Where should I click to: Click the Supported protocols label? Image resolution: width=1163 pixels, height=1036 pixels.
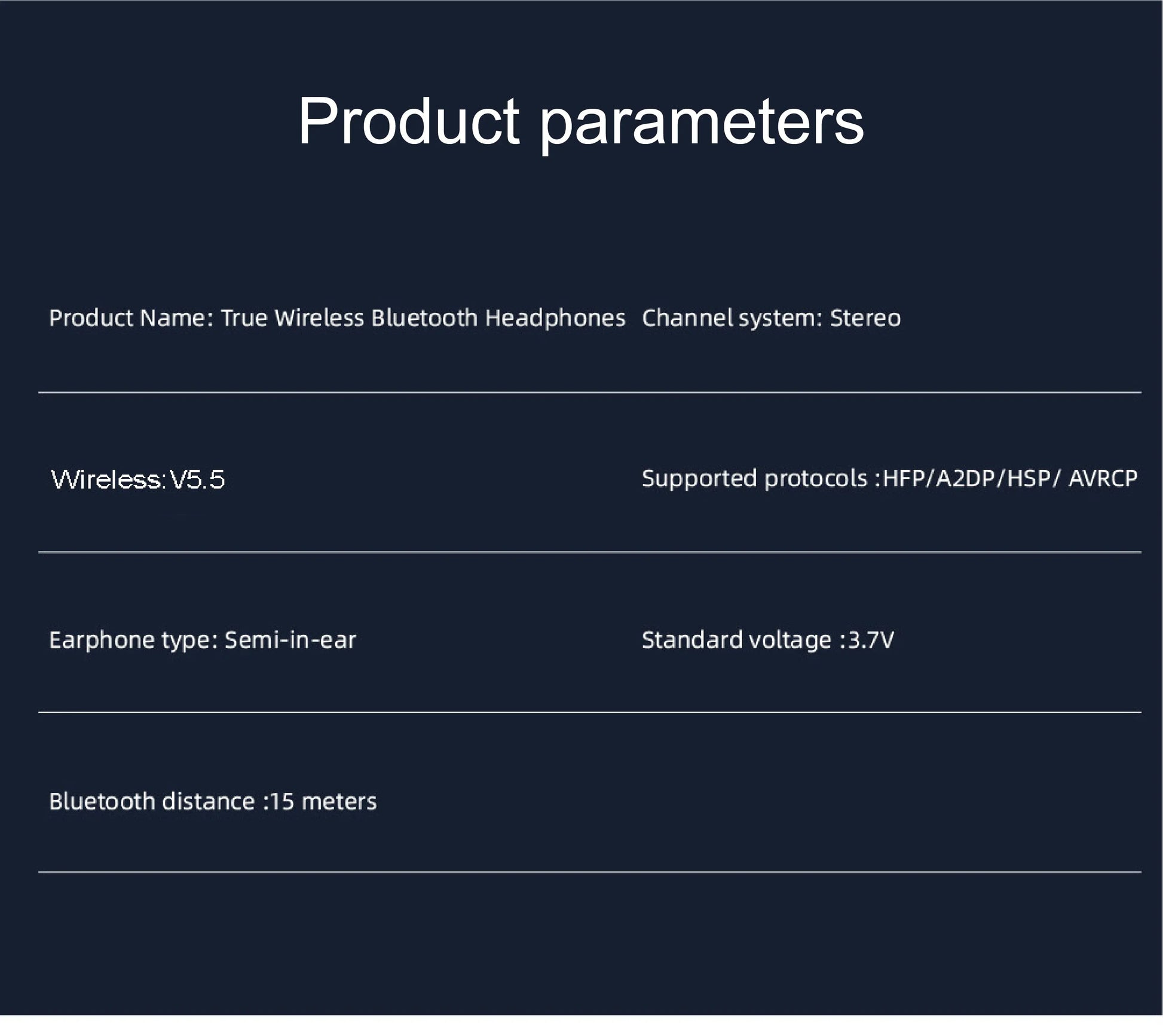[x=754, y=479]
